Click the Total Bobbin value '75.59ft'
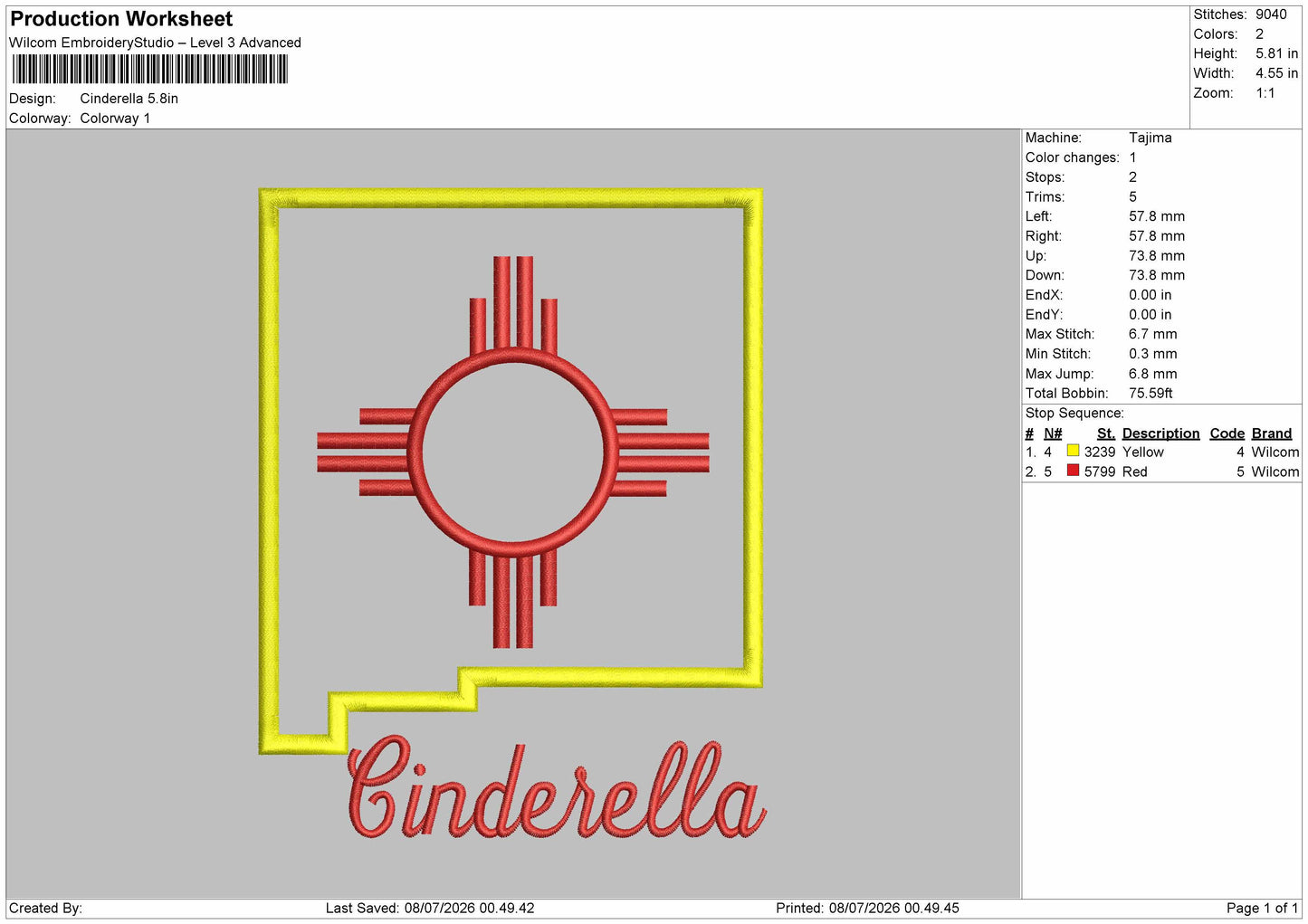Image resolution: width=1308 pixels, height=924 pixels. (1150, 394)
